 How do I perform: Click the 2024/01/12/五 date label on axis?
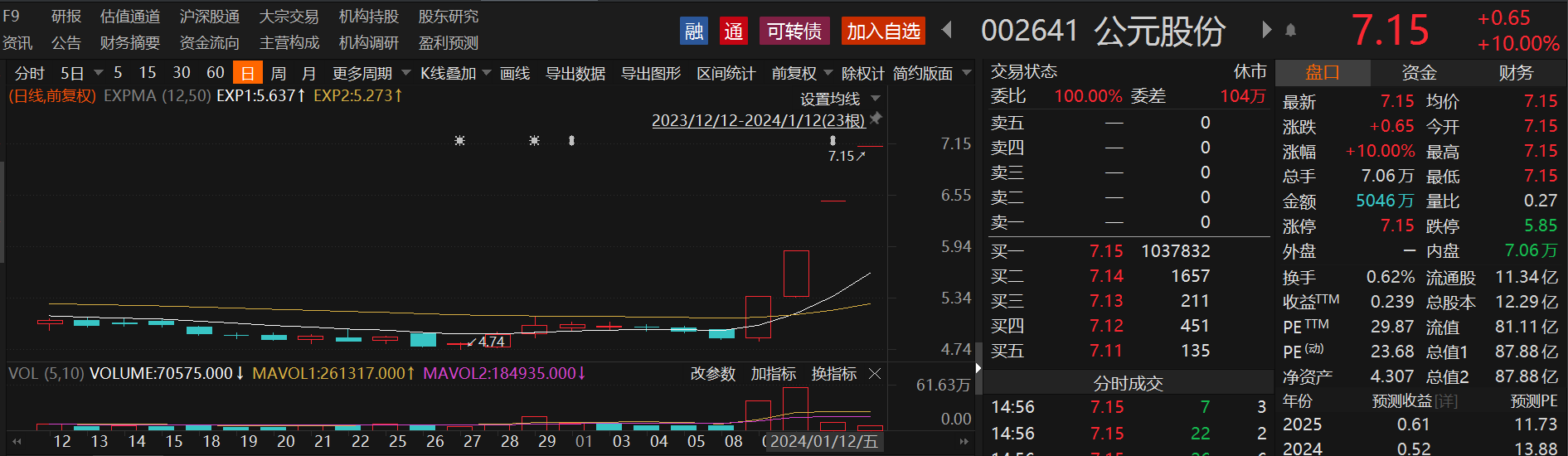823,442
